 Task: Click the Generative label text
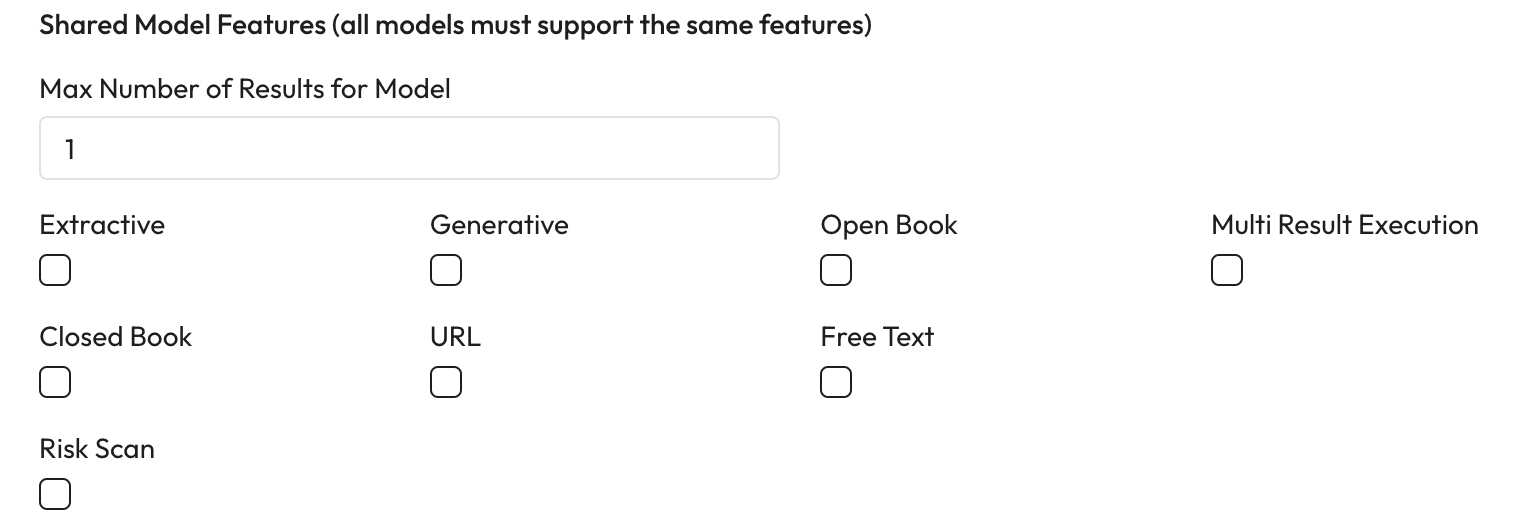(x=499, y=225)
